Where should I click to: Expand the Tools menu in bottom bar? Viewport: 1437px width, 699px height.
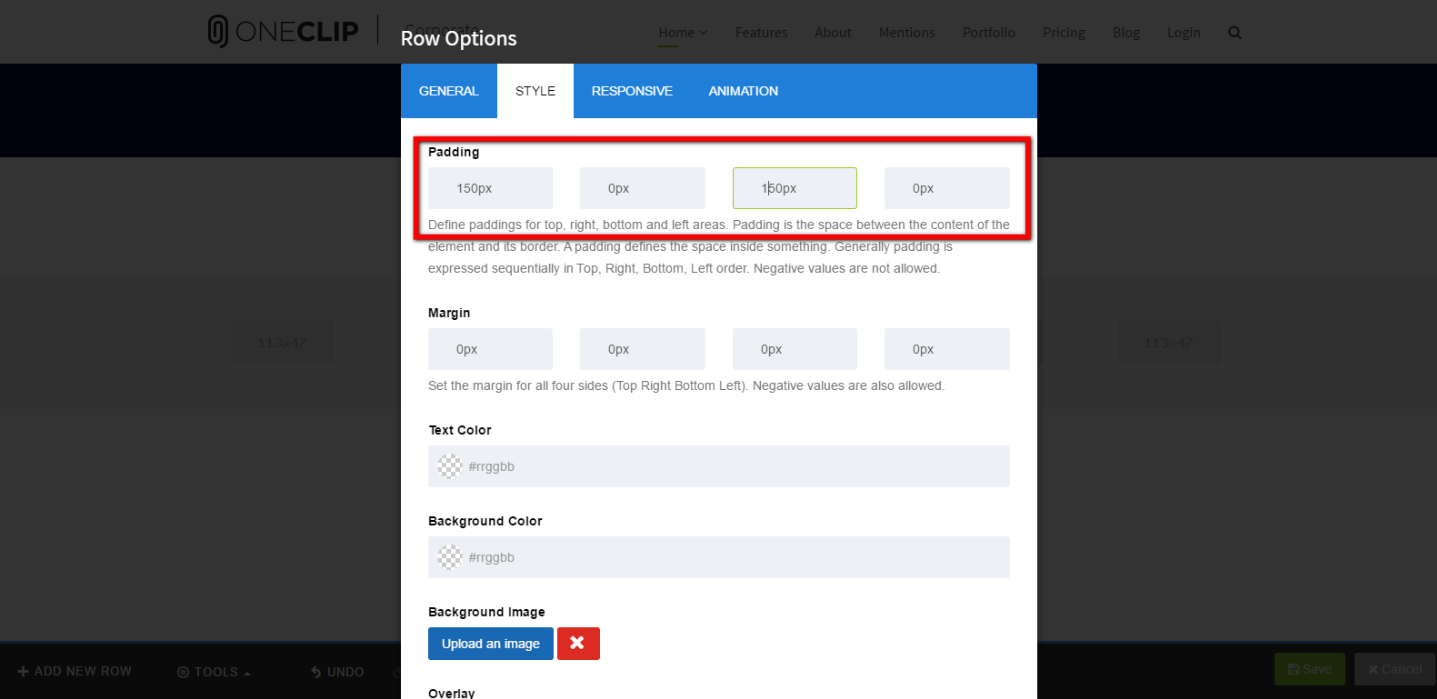point(214,671)
